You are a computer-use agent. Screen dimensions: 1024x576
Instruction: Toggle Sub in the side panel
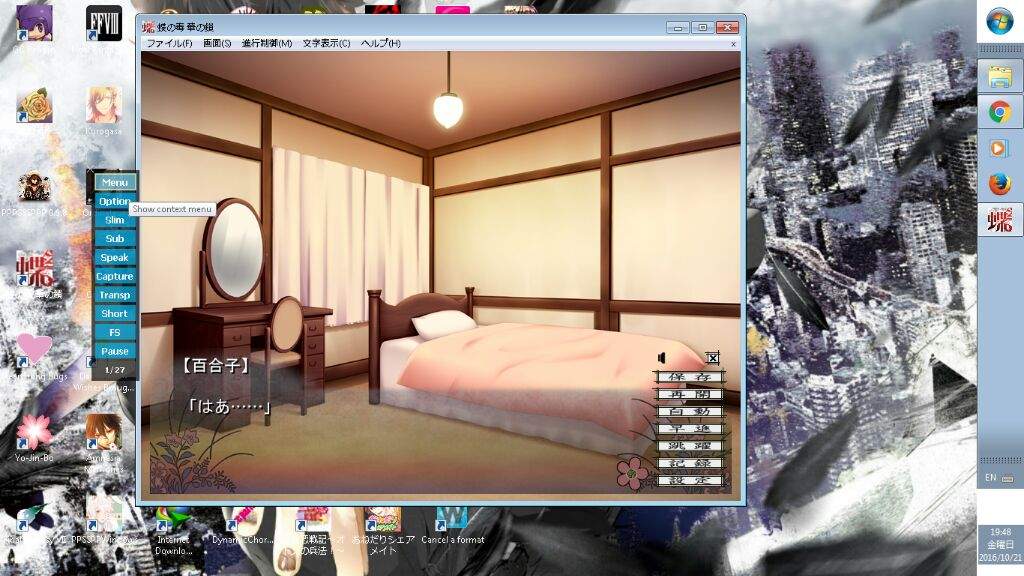115,239
